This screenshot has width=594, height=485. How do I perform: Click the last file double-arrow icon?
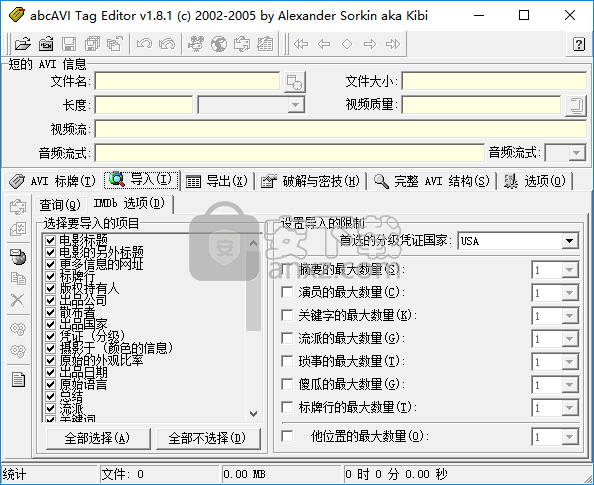(x=393, y=44)
